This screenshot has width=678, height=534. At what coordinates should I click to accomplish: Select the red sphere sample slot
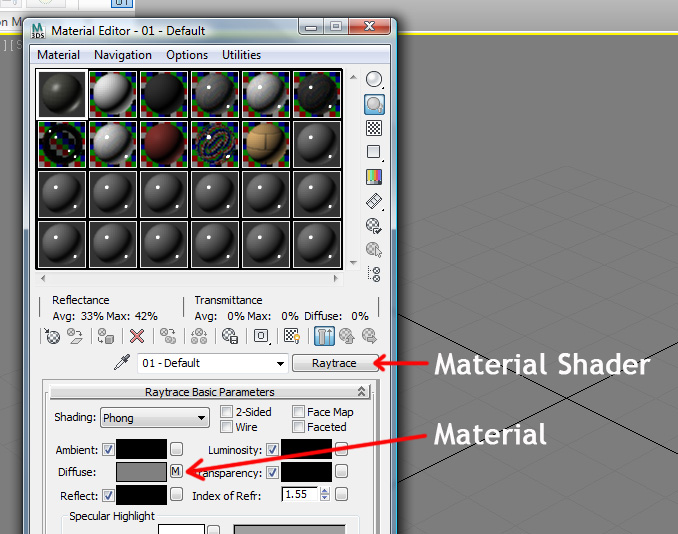coord(164,144)
